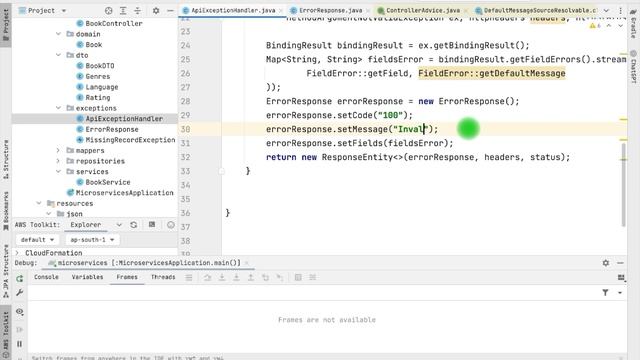Click the Debug layout settings icon on right

[621, 278]
